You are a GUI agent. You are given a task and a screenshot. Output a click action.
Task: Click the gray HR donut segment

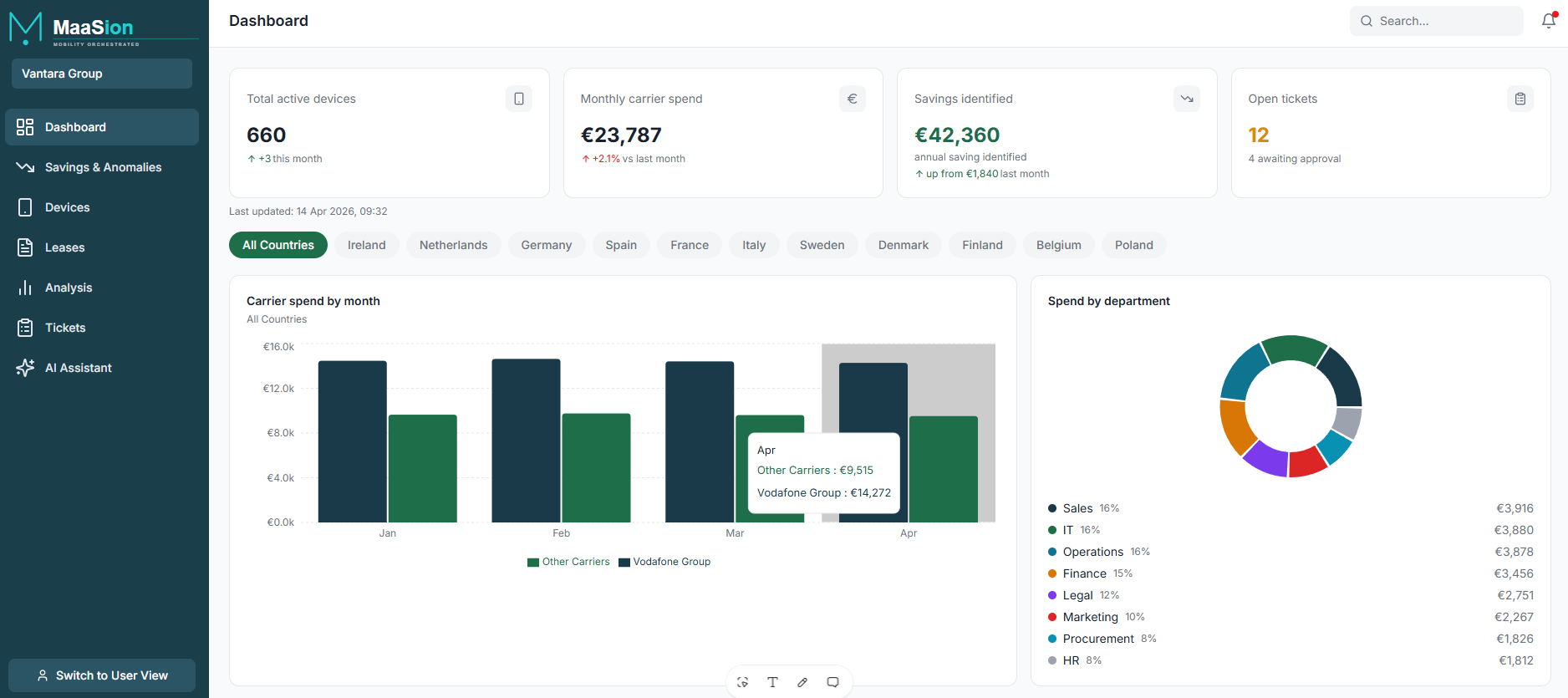pos(1347,422)
